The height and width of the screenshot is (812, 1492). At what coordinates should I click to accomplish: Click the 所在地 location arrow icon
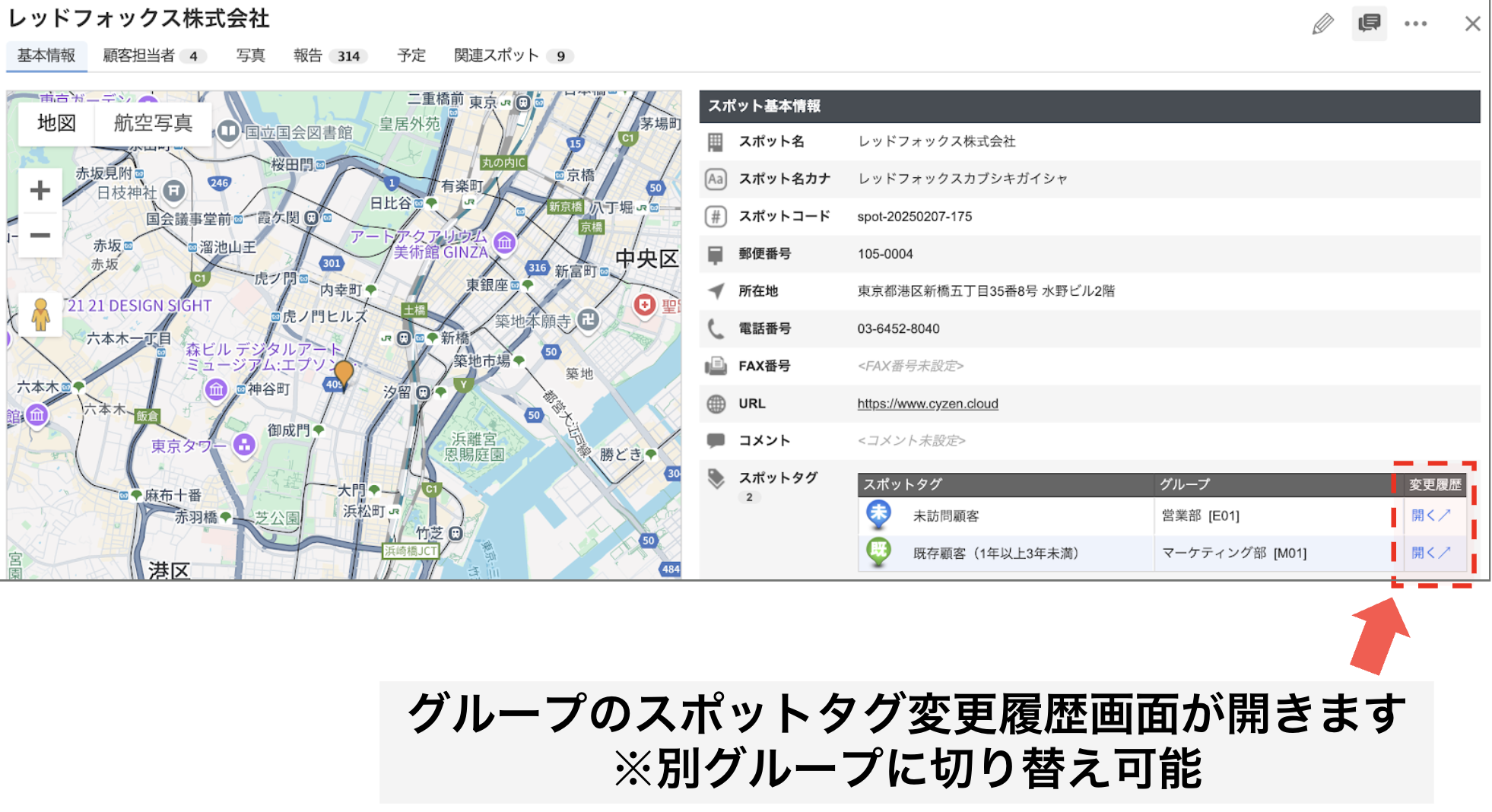click(x=716, y=291)
